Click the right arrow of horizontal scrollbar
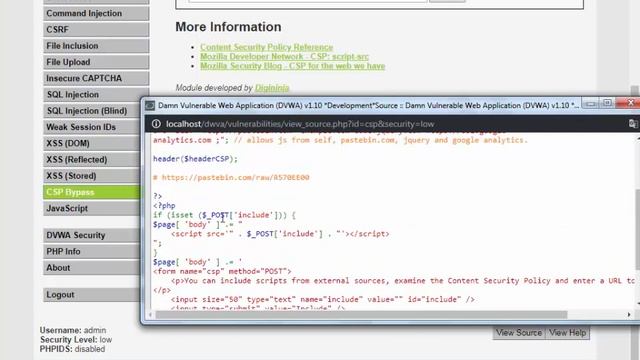This screenshot has height=360, width=640. [x=629, y=315]
